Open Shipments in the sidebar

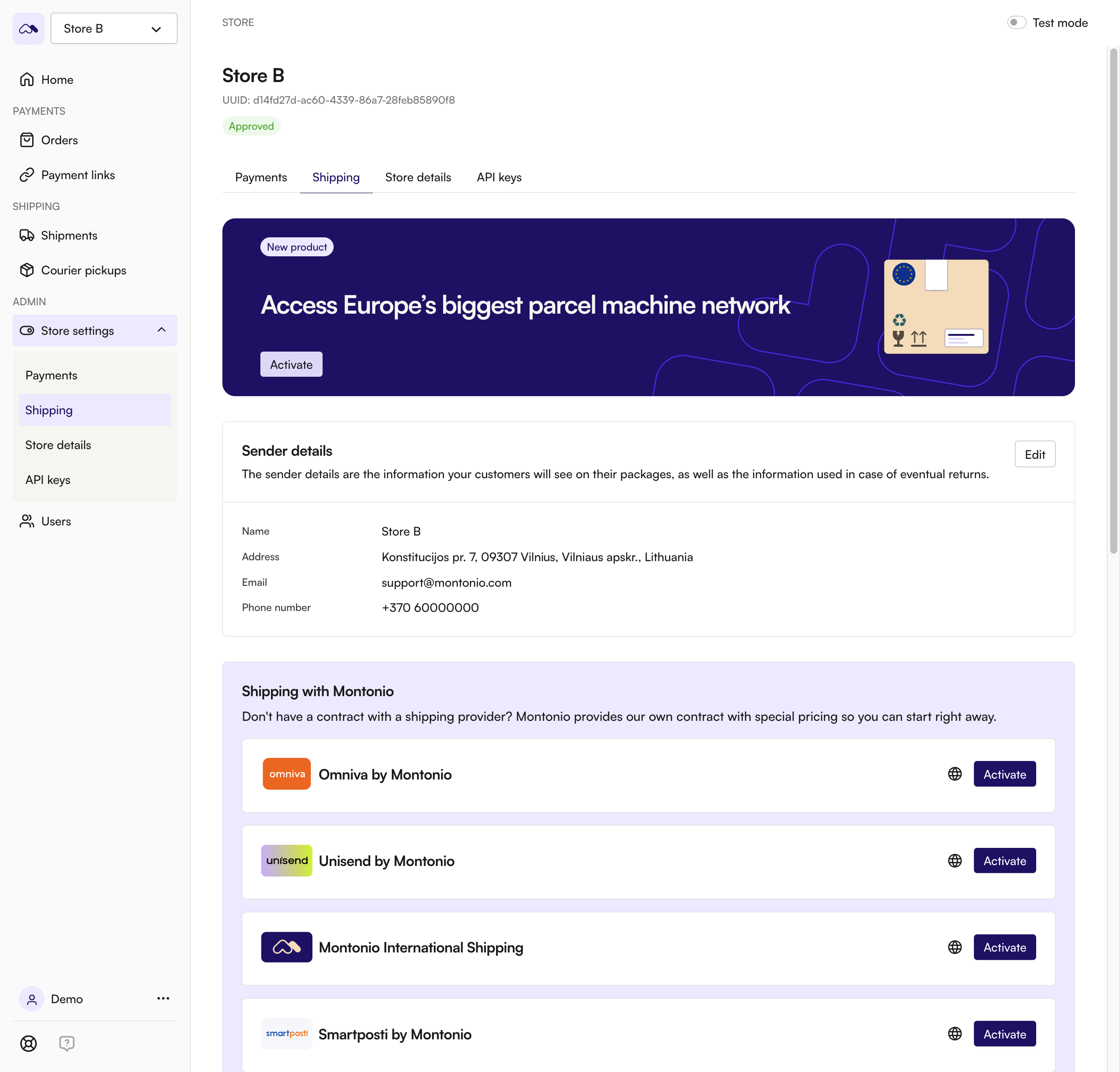point(68,235)
